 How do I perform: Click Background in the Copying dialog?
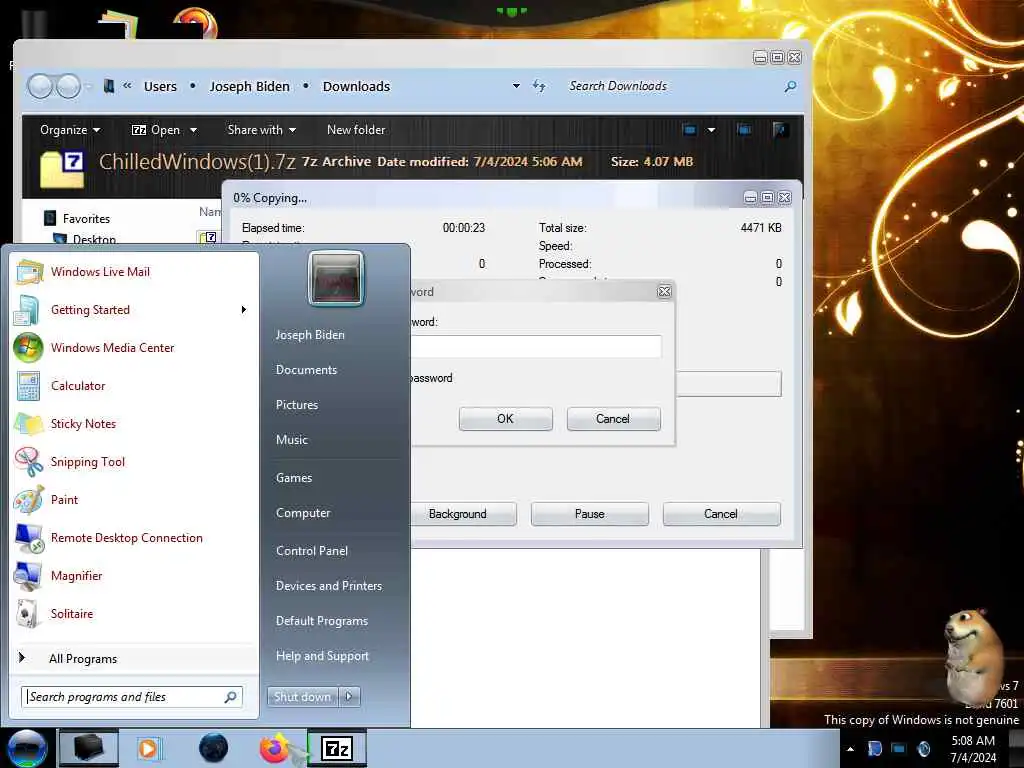462,514
